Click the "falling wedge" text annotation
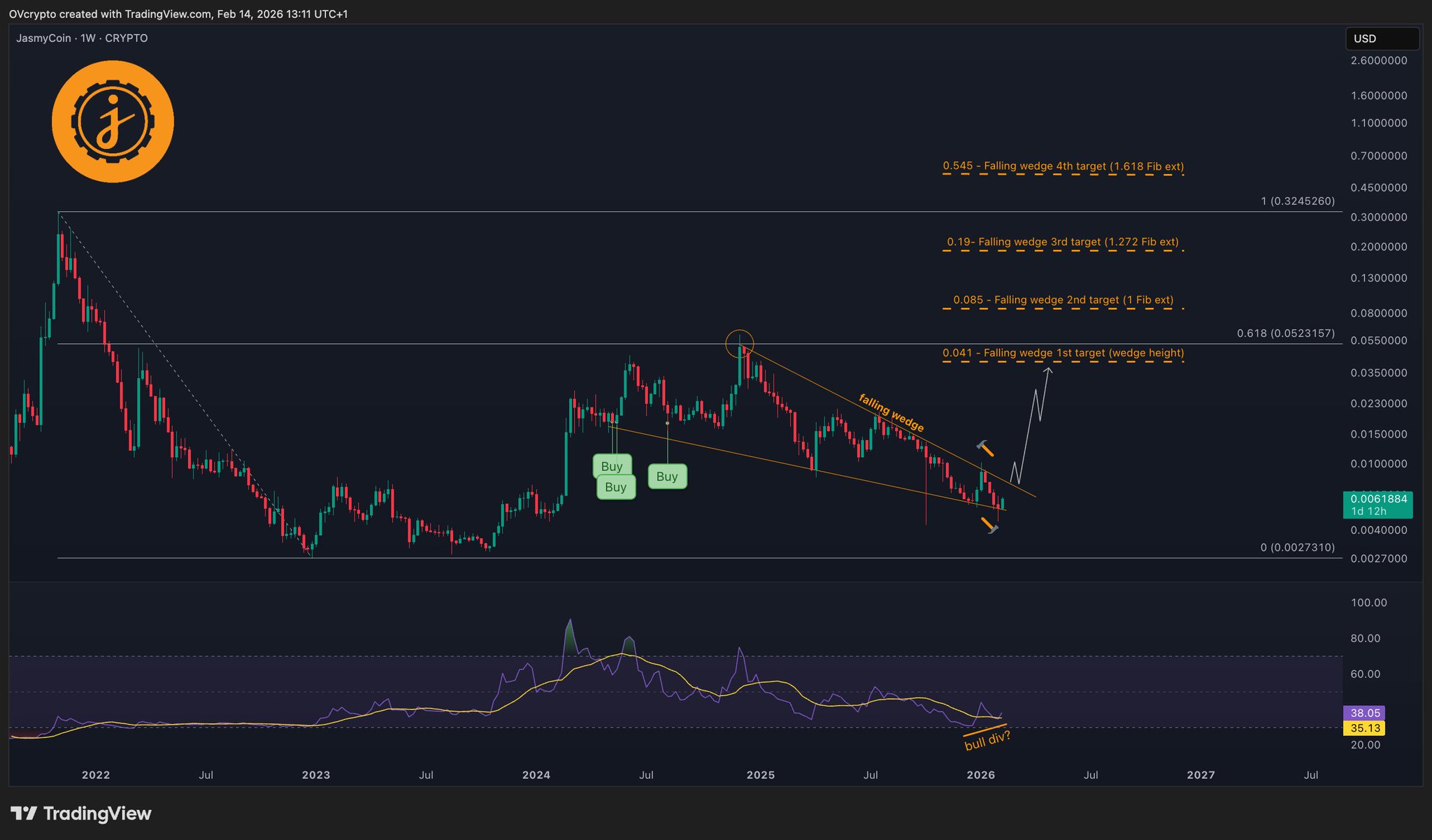Viewport: 1432px width, 840px height. coord(891,413)
